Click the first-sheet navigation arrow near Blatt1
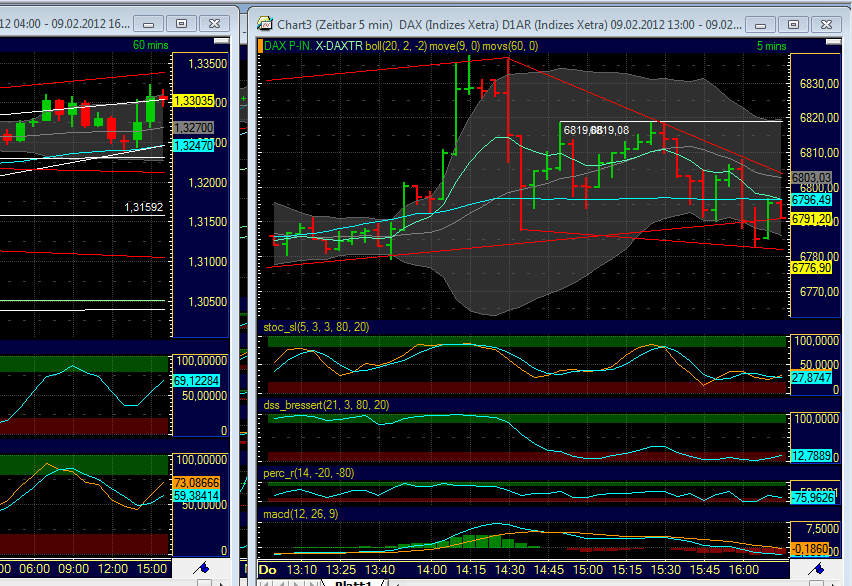The width and height of the screenshot is (852, 586). pos(265,580)
